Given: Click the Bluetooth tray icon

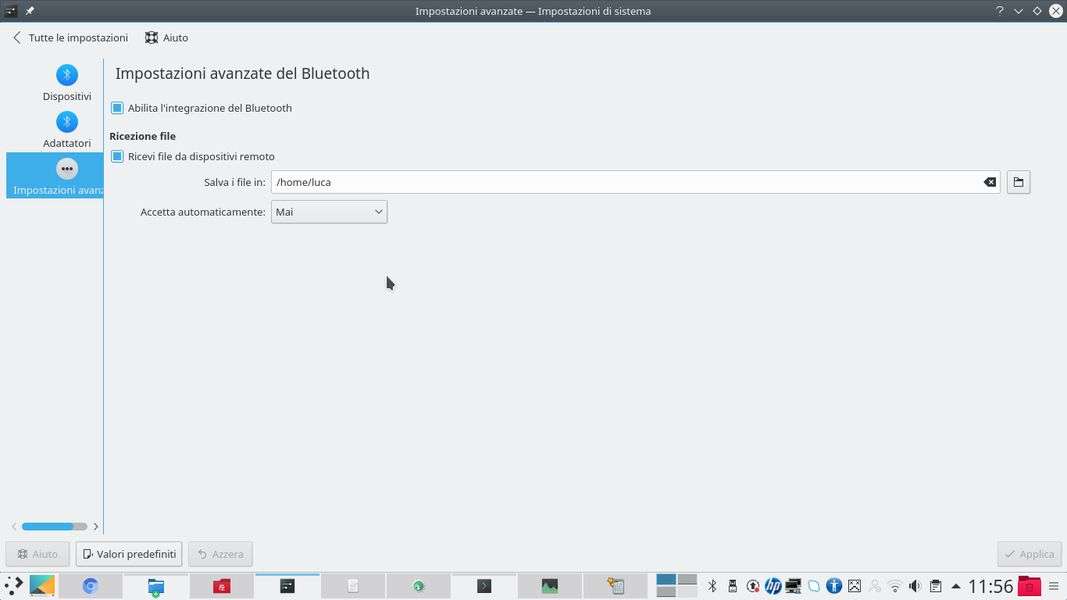Looking at the screenshot, I should (712, 586).
